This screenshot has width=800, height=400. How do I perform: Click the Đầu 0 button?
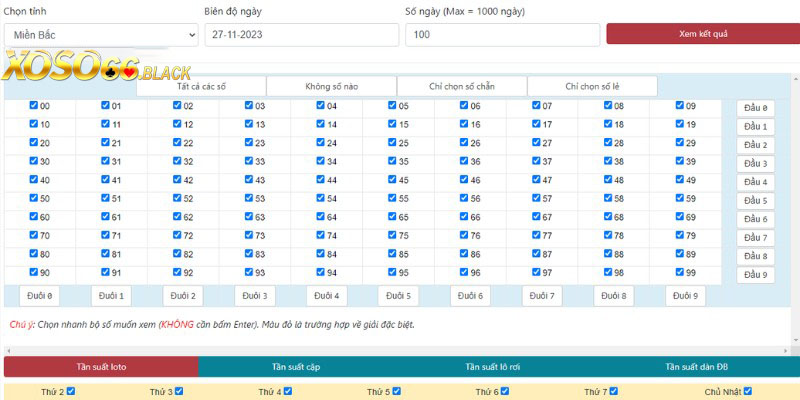pos(756,108)
